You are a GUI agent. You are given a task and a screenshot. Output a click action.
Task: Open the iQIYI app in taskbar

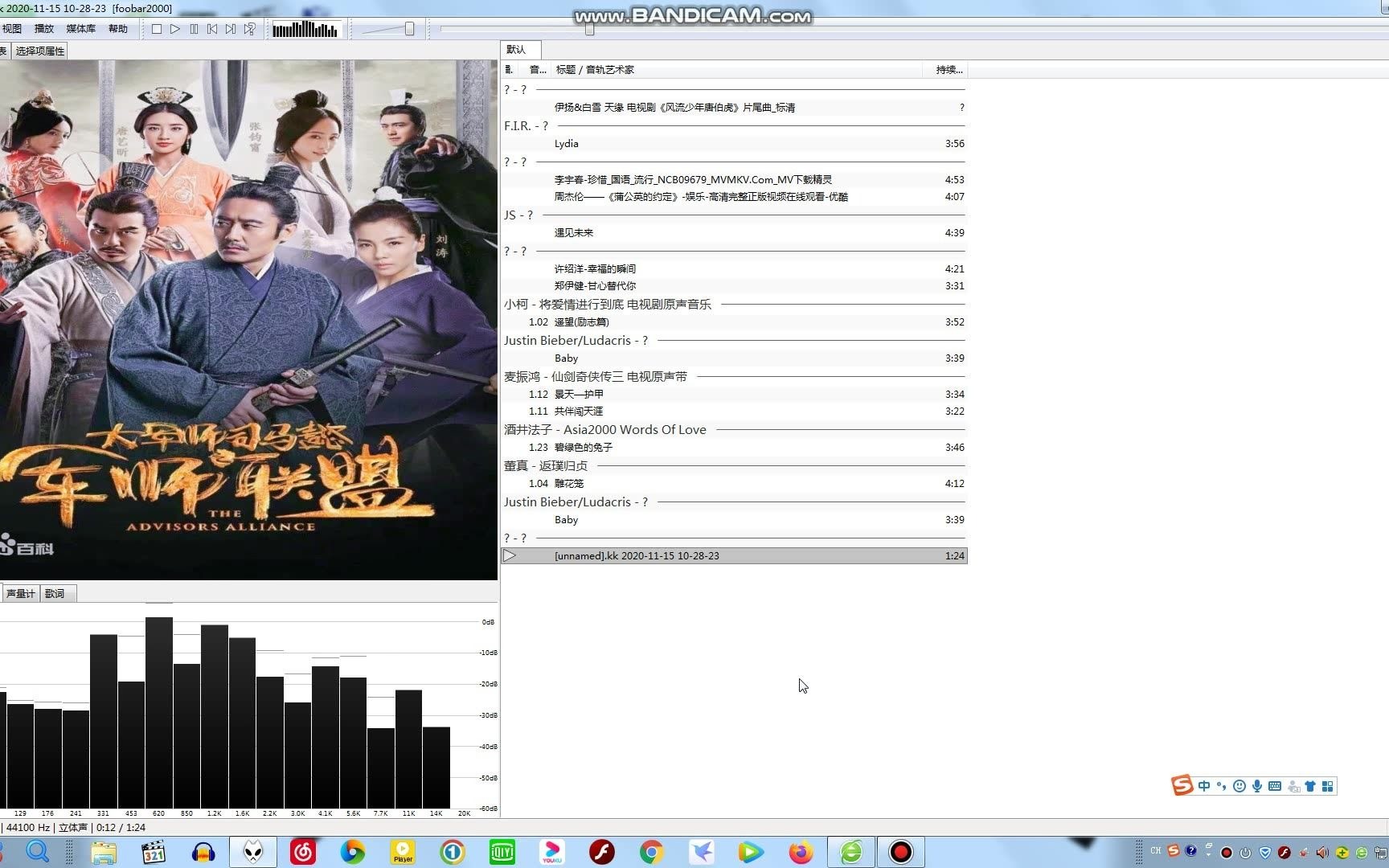(x=502, y=852)
